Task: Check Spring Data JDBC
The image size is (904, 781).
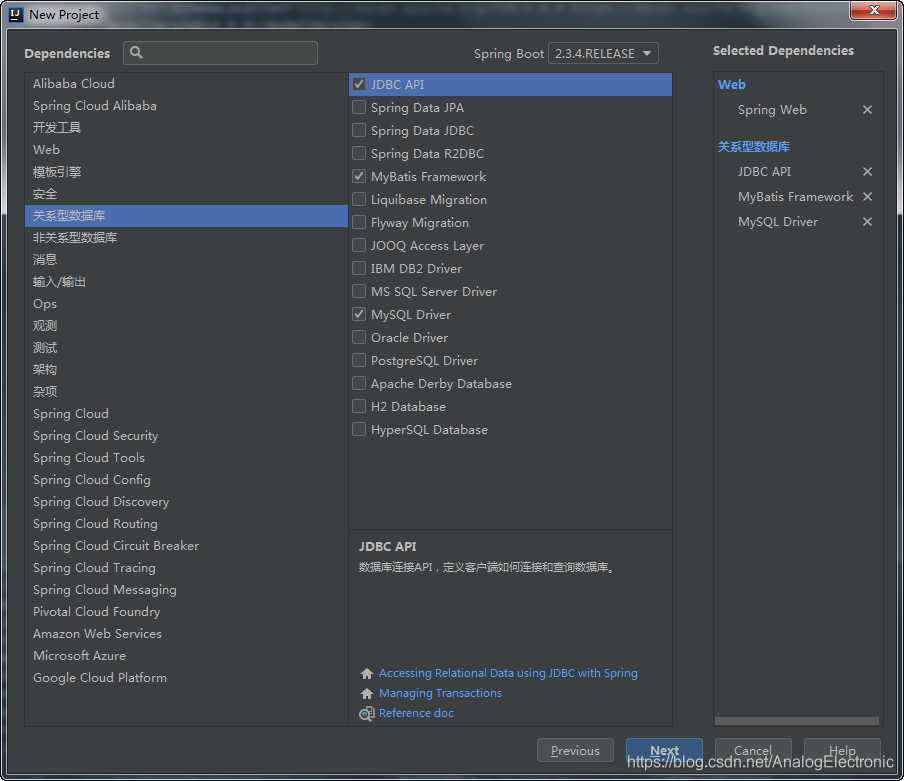Action: (359, 130)
